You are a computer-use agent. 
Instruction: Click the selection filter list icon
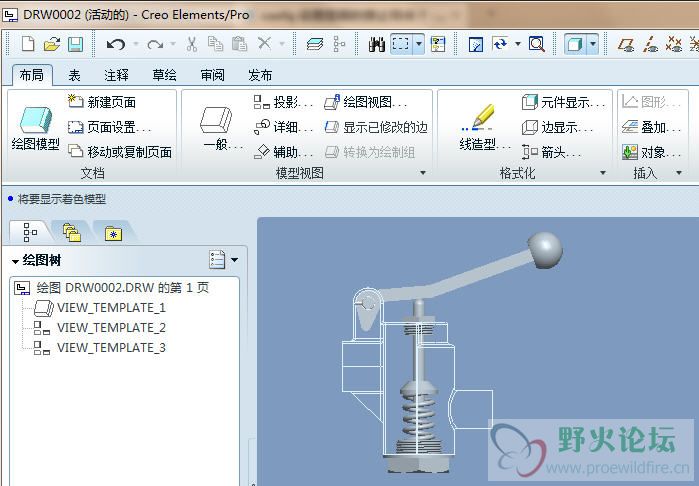(x=438, y=44)
